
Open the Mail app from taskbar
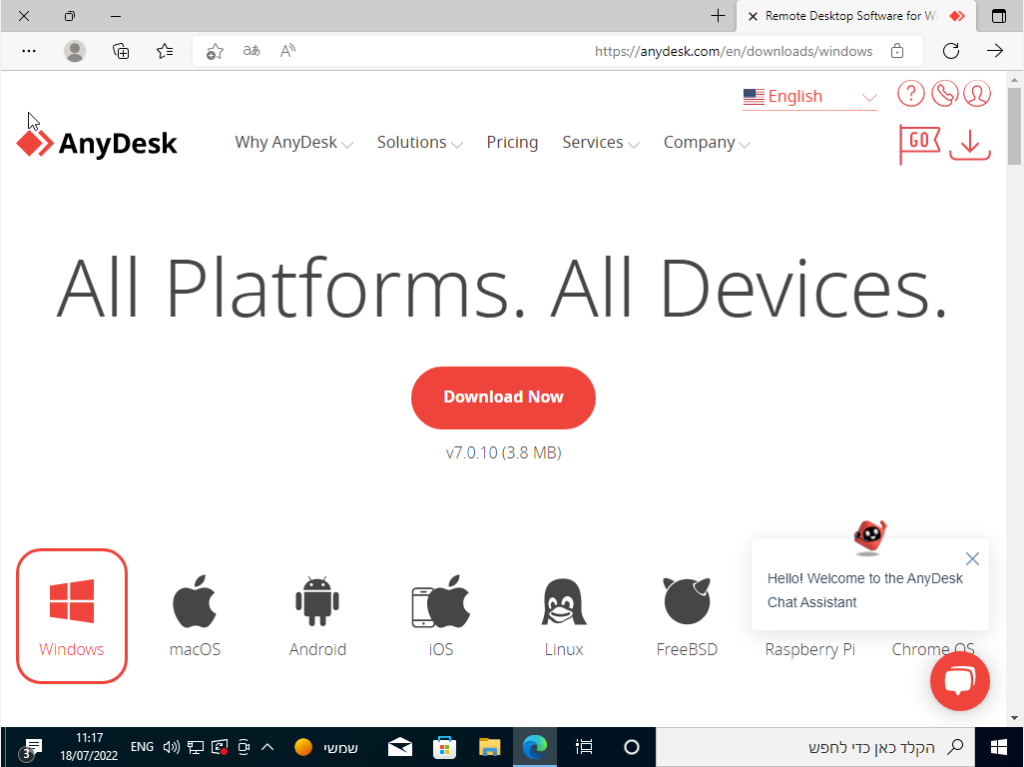tap(400, 747)
